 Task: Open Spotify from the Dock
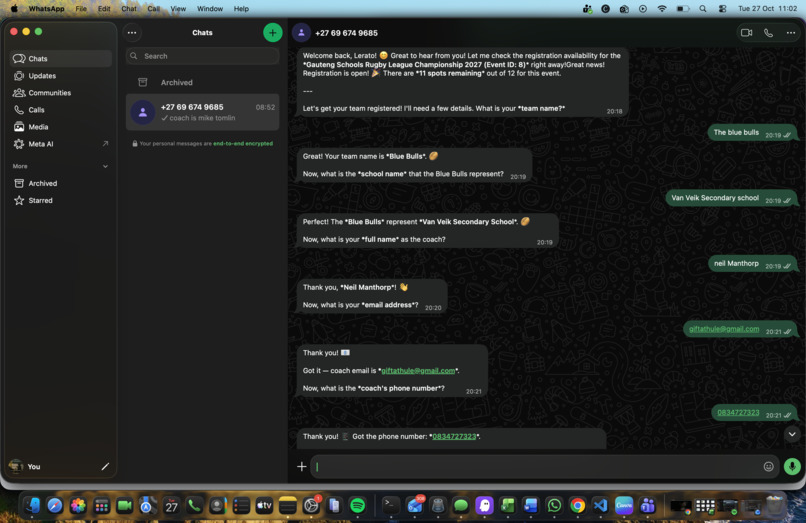click(358, 506)
